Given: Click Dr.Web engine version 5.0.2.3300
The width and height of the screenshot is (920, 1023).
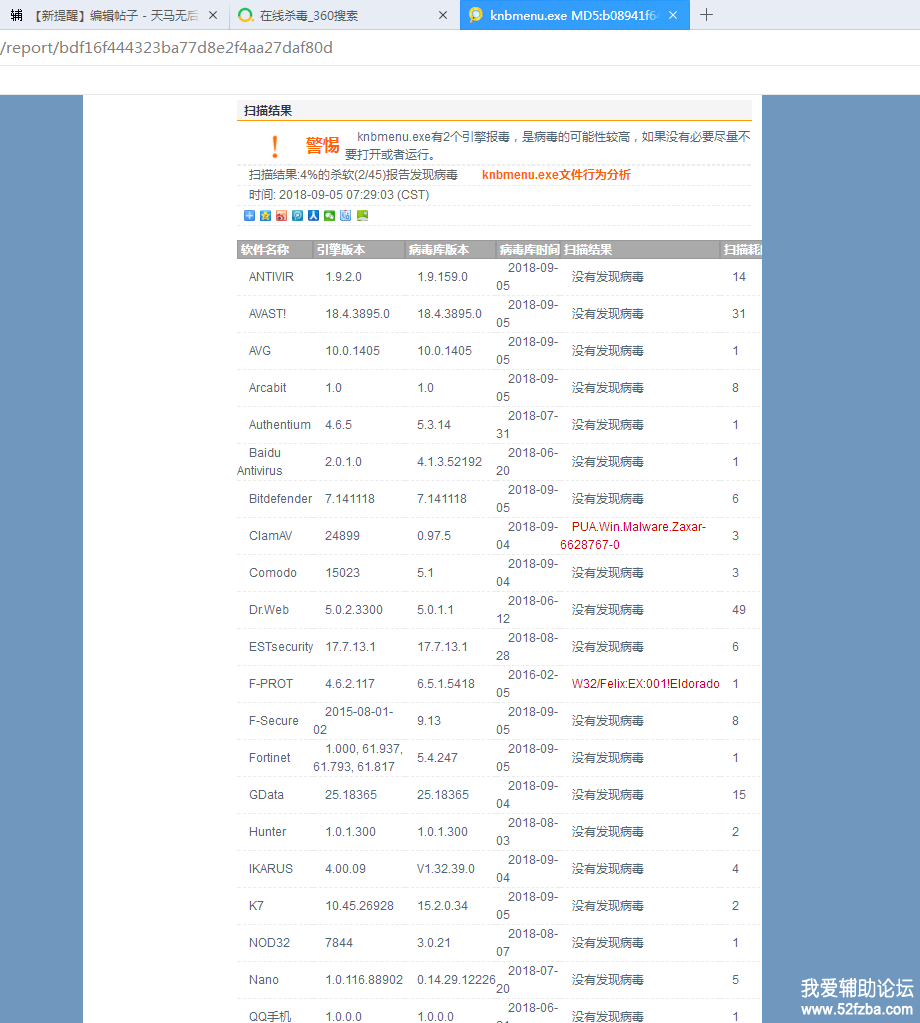Looking at the screenshot, I should click(x=354, y=610).
